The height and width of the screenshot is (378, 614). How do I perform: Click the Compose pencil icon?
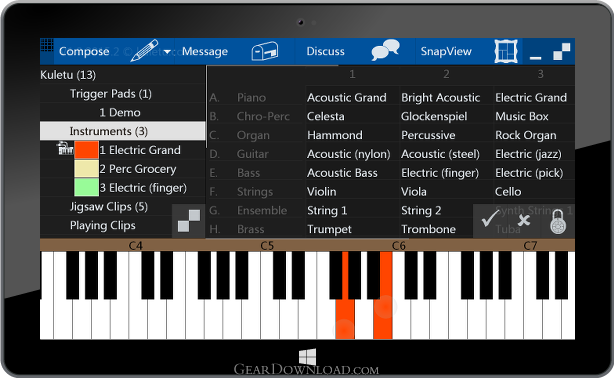coord(144,51)
